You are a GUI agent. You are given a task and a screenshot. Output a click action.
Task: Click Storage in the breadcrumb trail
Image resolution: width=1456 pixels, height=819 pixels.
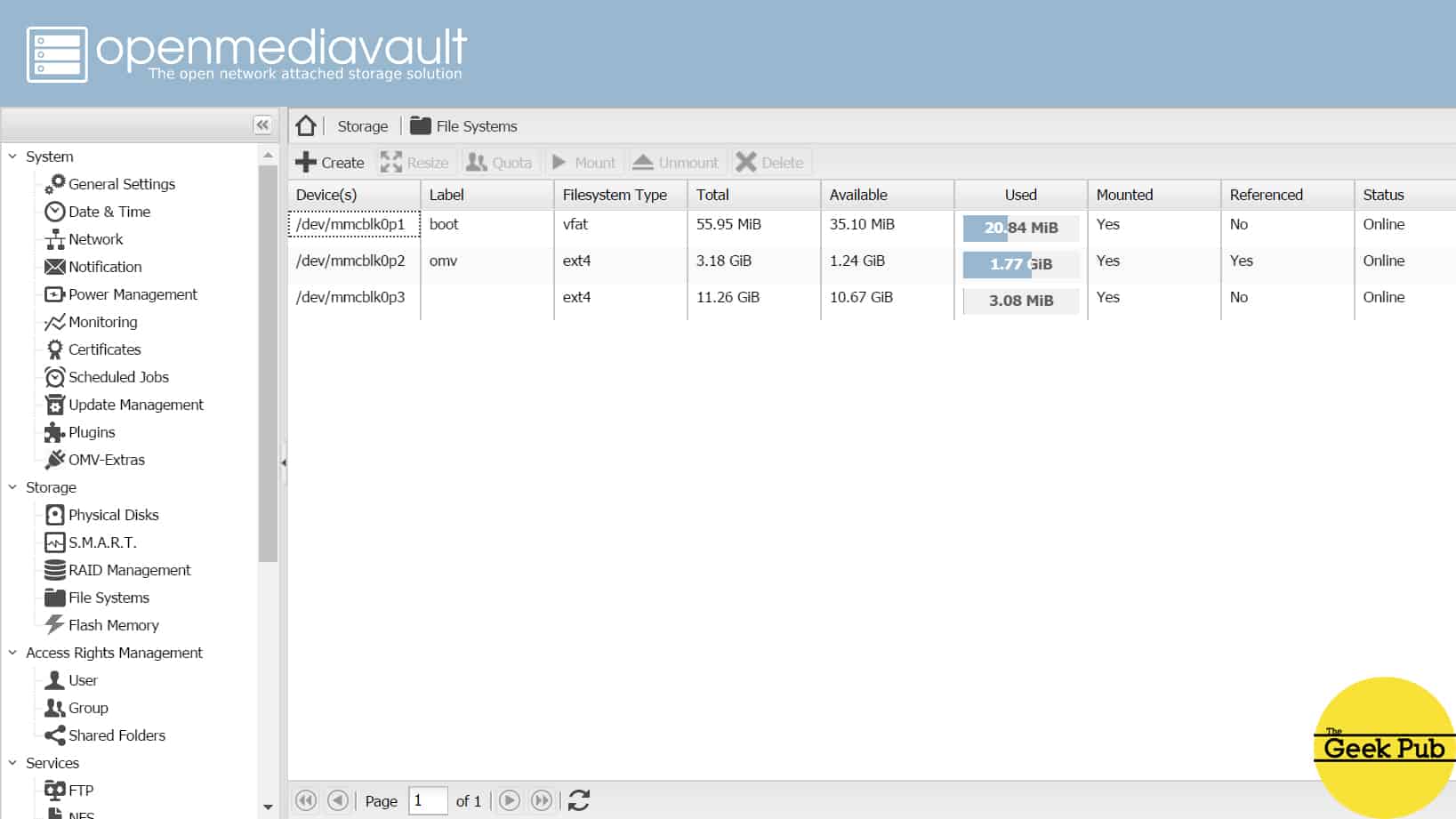click(361, 125)
